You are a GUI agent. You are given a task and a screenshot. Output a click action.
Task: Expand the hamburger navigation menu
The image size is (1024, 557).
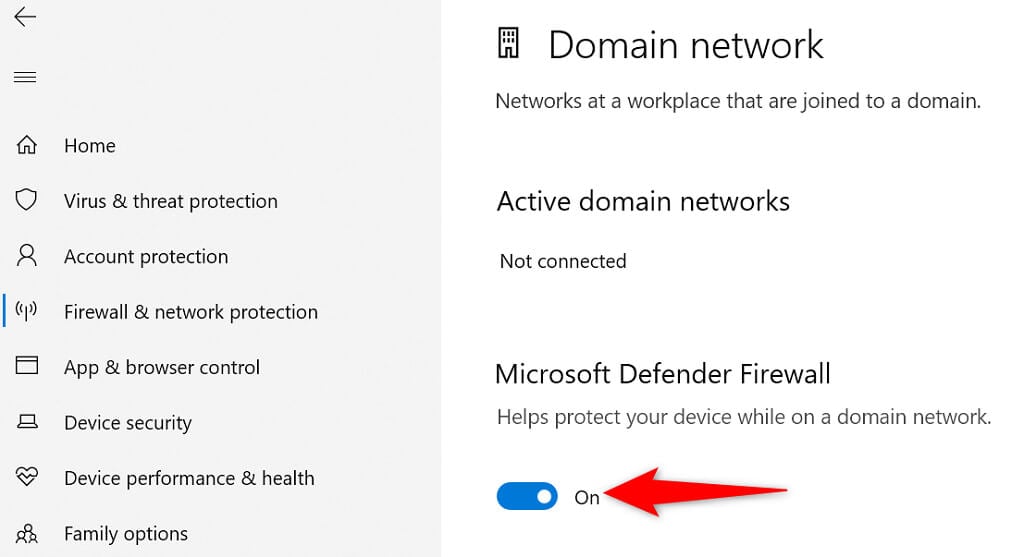[25, 77]
